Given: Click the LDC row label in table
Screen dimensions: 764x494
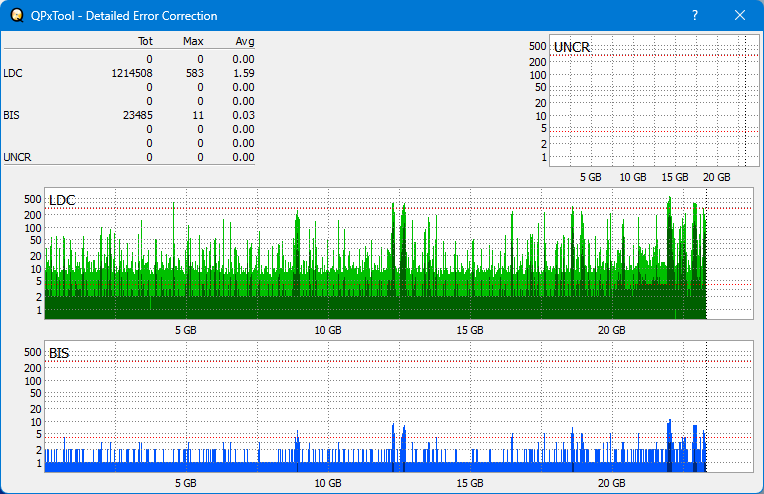Looking at the screenshot, I should pyautogui.click(x=13, y=73).
